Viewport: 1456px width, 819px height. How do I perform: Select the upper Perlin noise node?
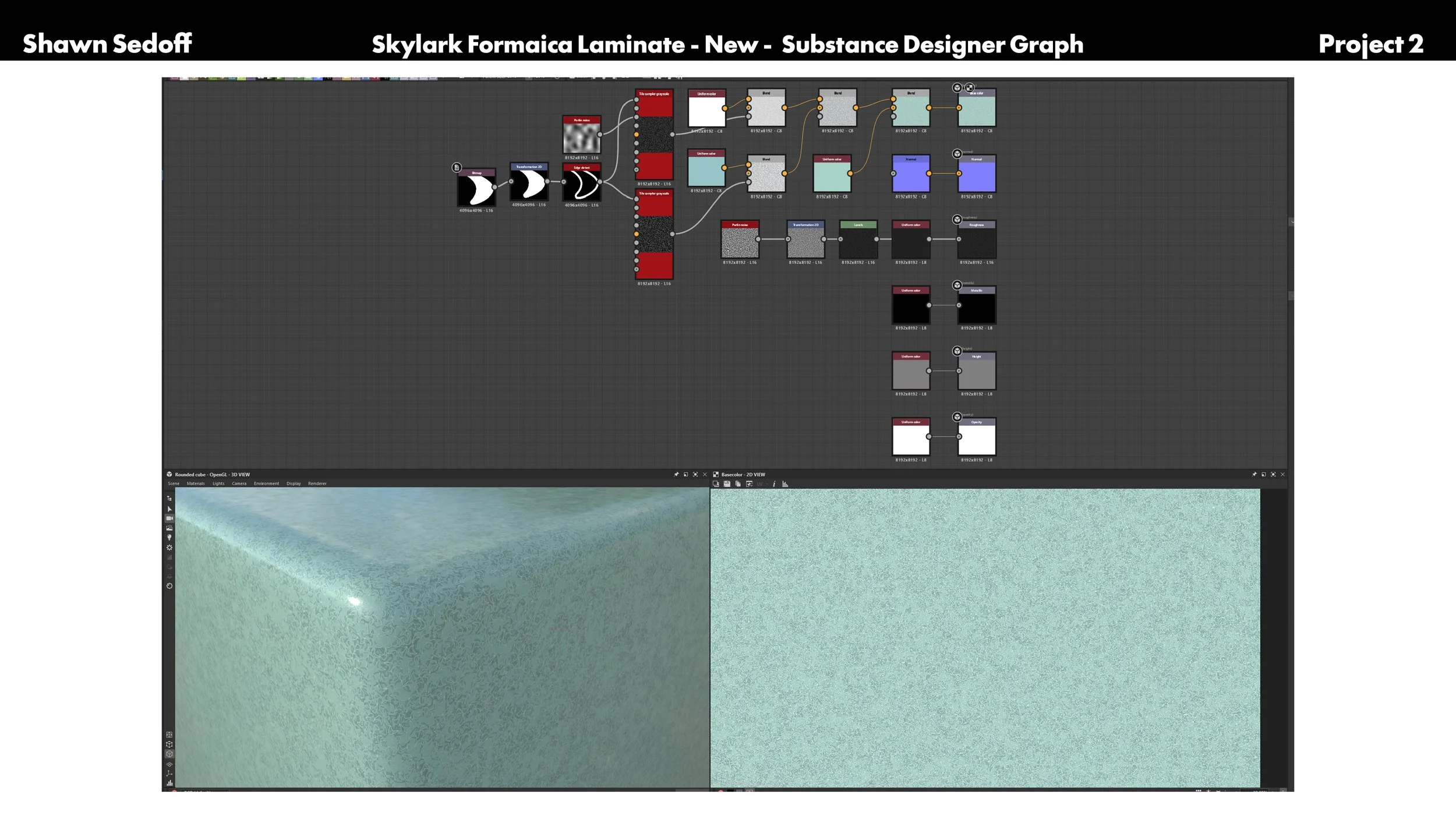[581, 135]
